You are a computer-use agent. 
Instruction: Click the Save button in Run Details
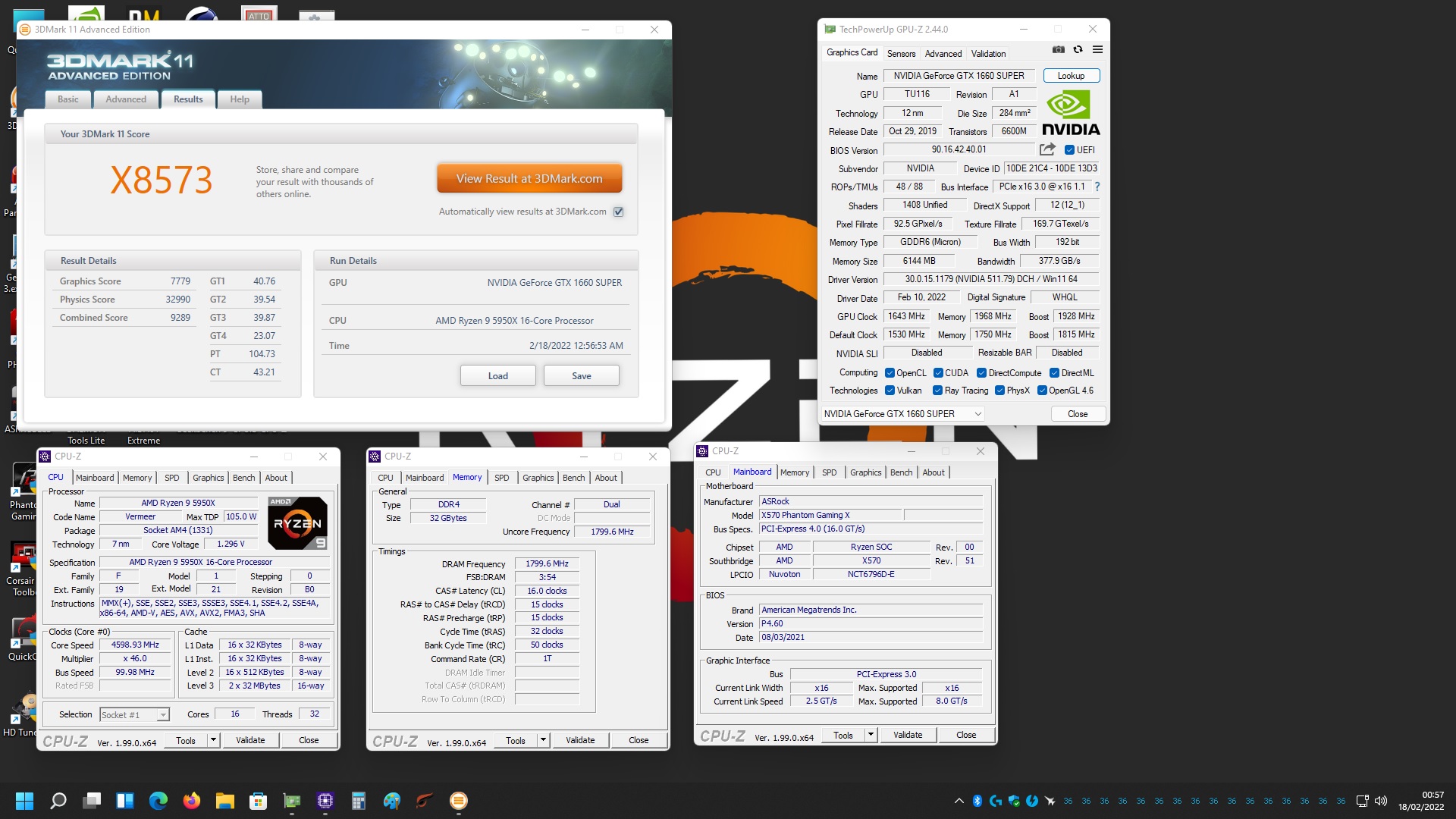pyautogui.click(x=582, y=376)
